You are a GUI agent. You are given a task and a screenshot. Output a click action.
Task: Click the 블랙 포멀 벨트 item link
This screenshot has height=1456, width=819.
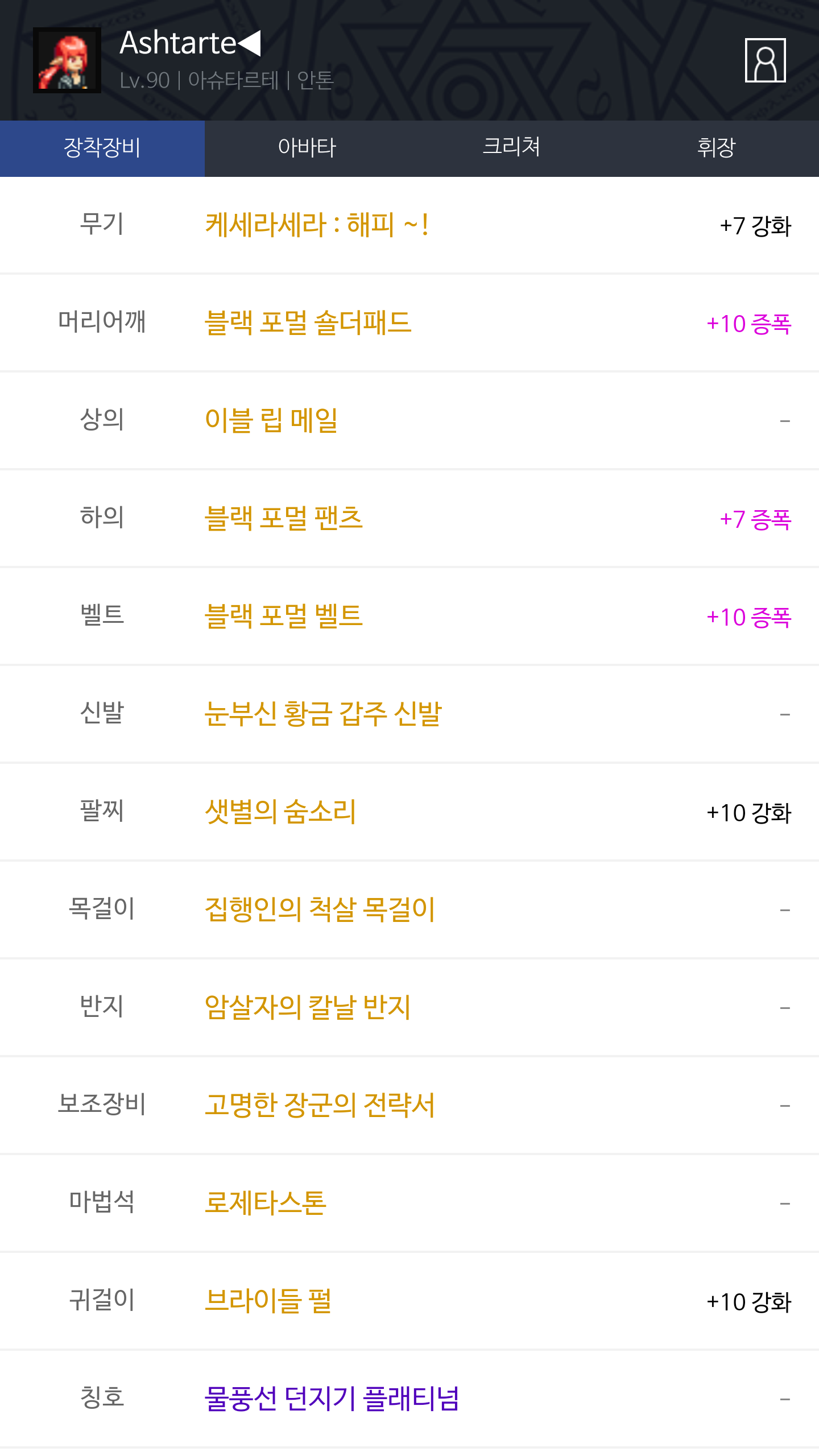pos(283,617)
